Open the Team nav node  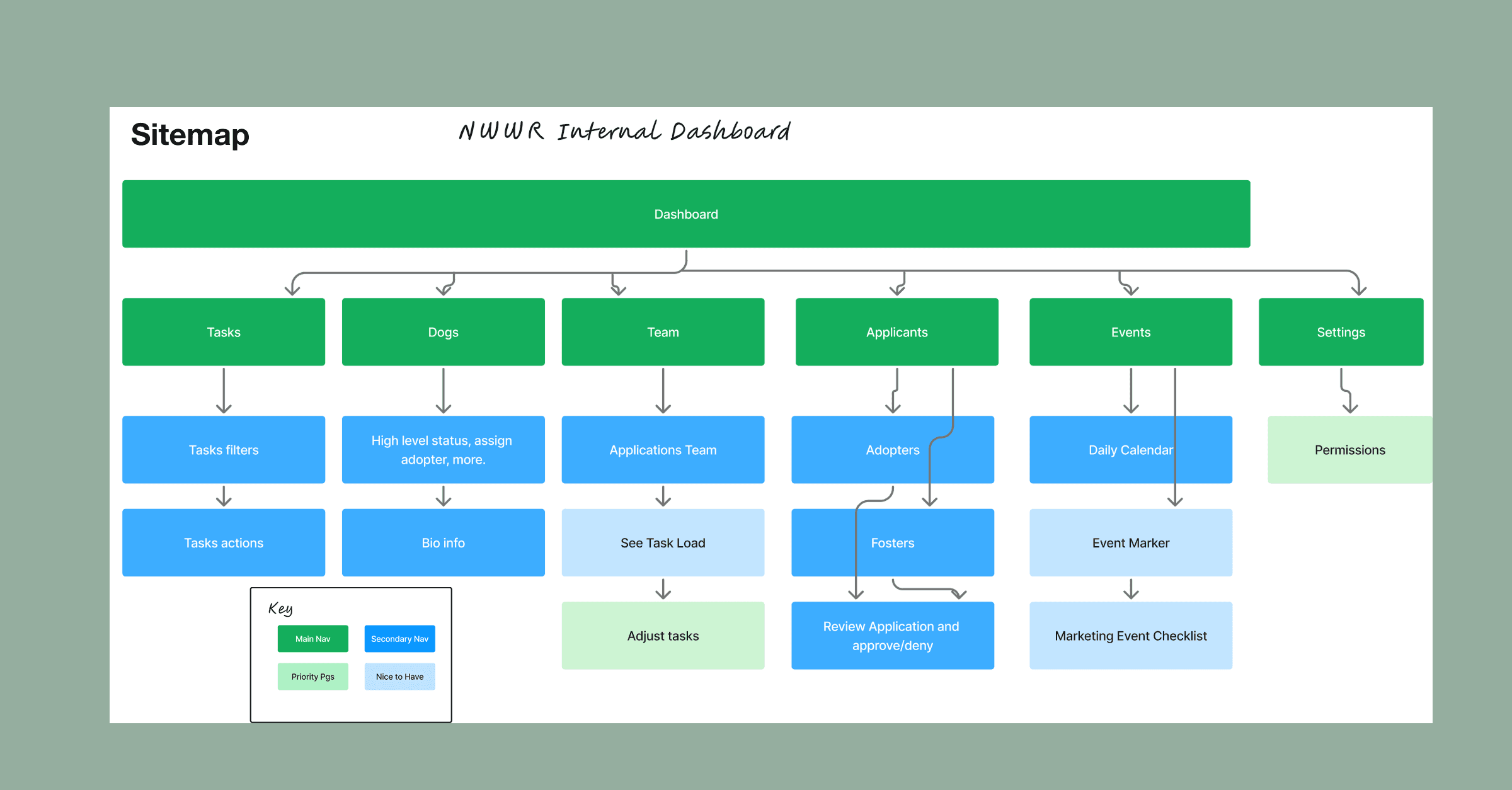663,332
